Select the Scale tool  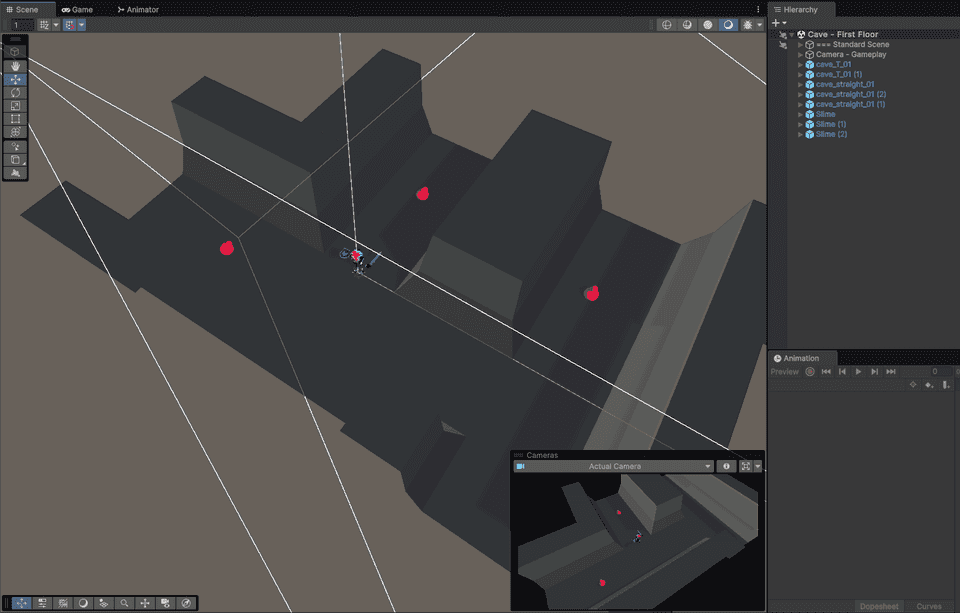click(13, 104)
